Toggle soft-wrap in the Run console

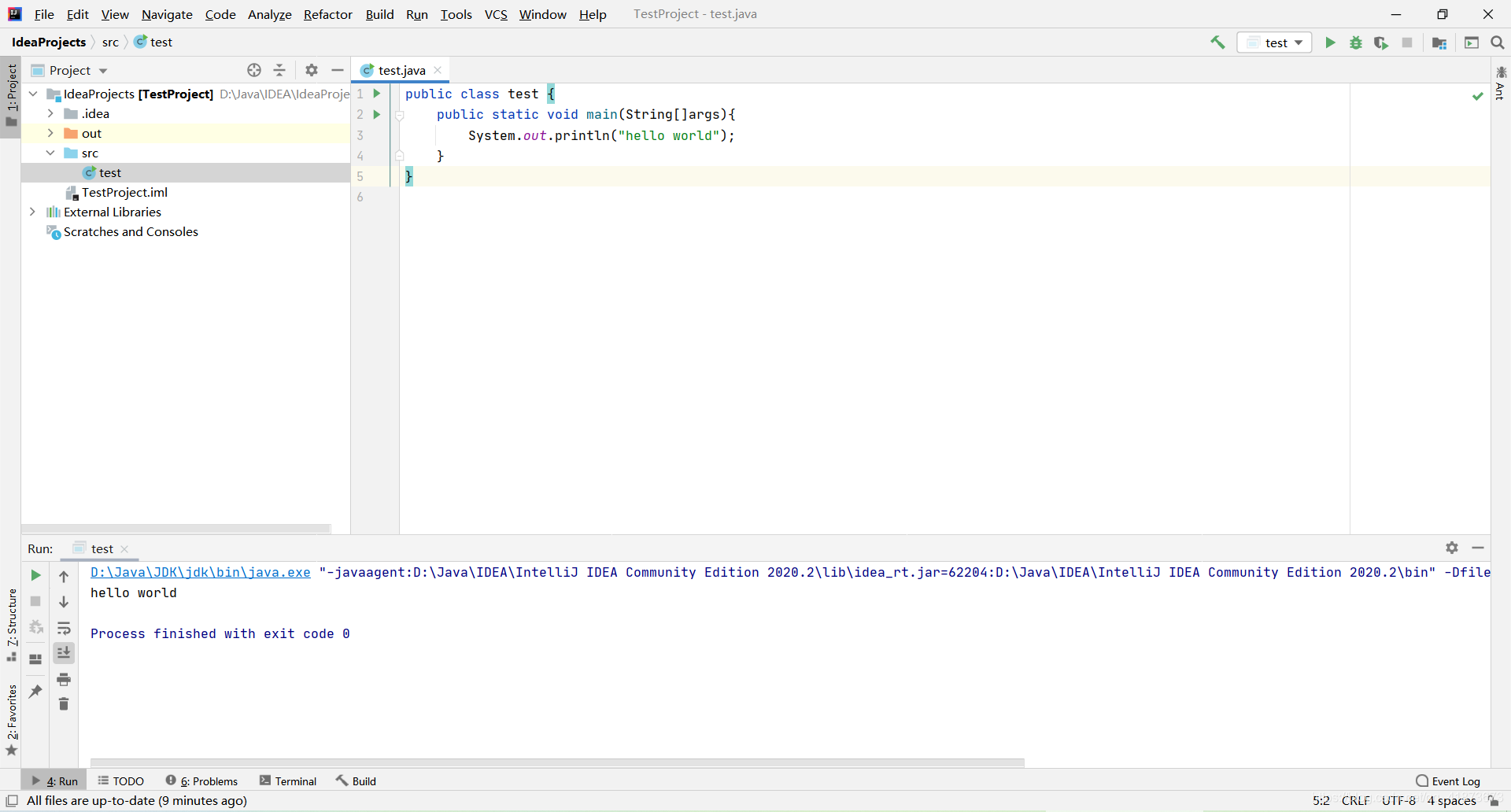[64, 628]
